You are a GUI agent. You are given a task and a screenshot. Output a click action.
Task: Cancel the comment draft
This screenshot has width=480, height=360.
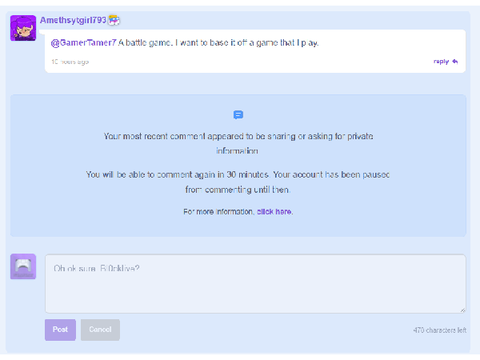click(100, 330)
